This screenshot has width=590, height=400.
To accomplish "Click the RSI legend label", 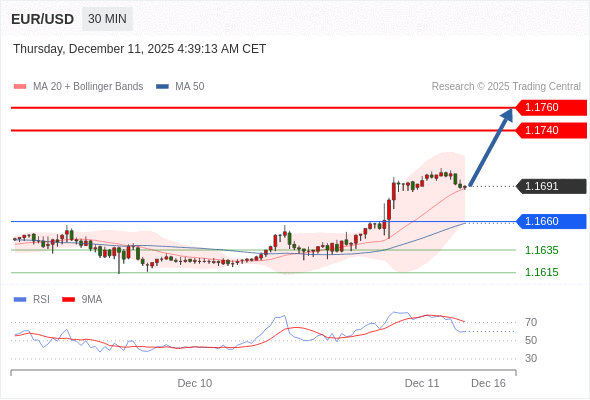I will point(41,300).
